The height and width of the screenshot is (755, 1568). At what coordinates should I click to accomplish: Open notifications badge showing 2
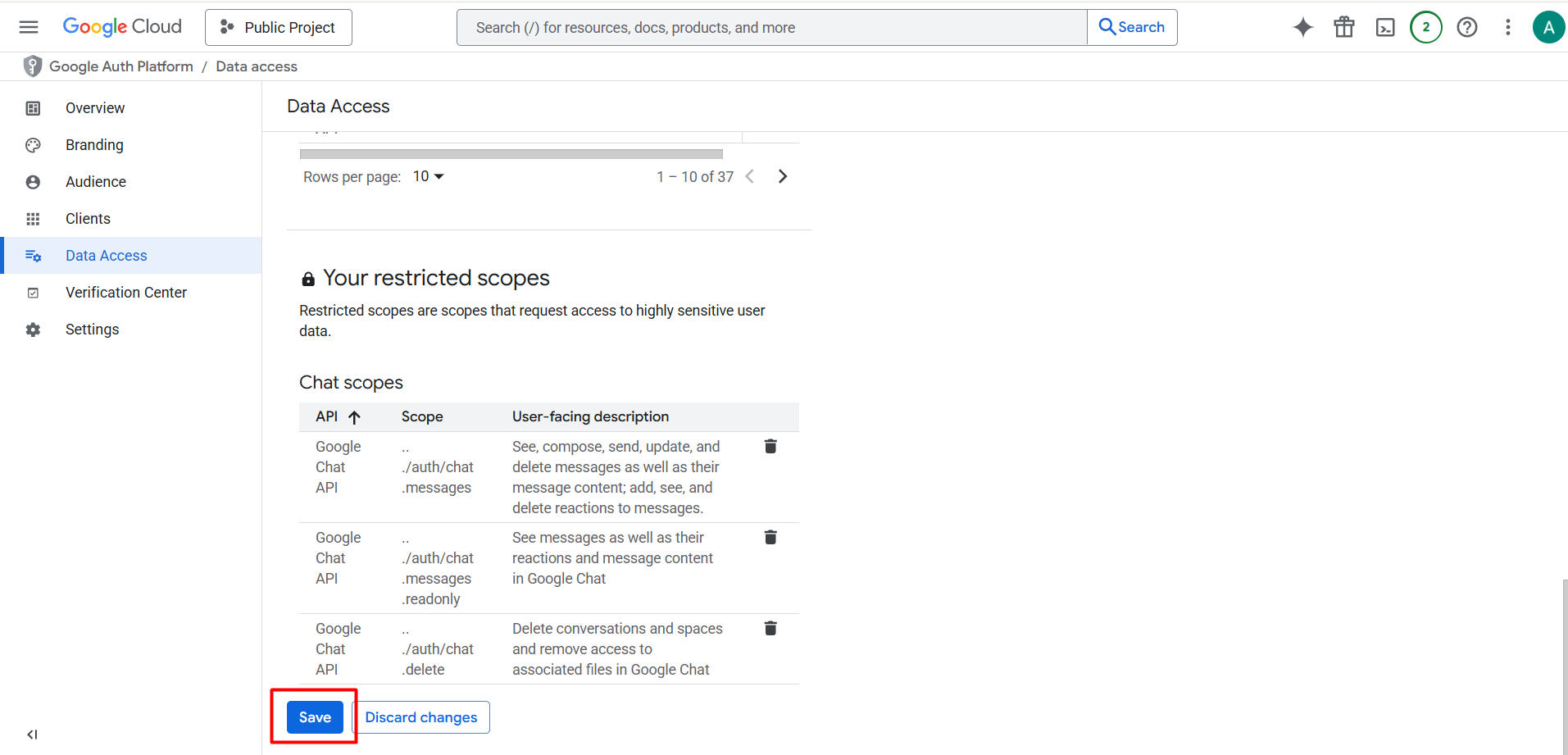1426,27
